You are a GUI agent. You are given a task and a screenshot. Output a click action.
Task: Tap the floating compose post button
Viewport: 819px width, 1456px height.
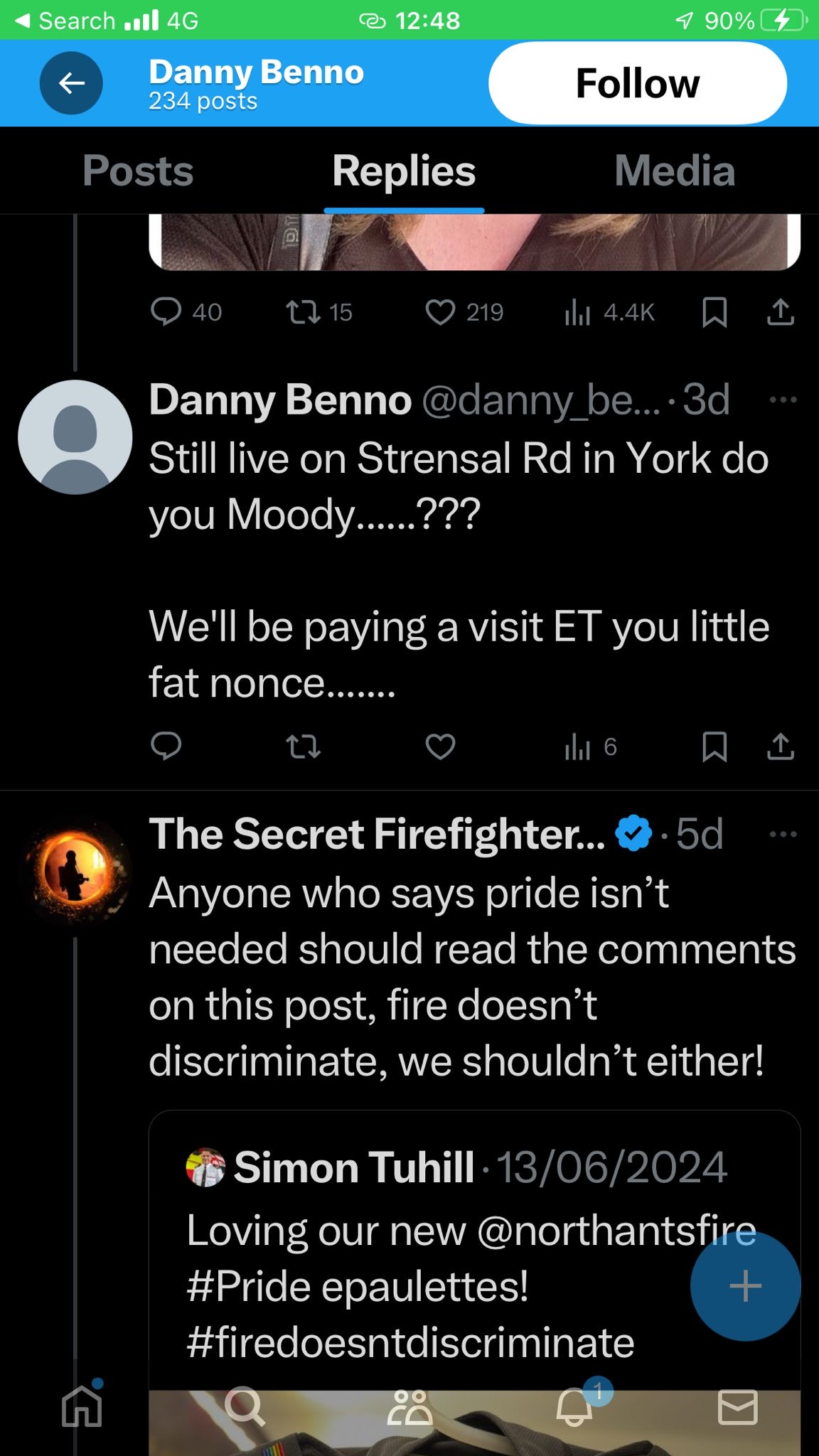(x=745, y=1285)
